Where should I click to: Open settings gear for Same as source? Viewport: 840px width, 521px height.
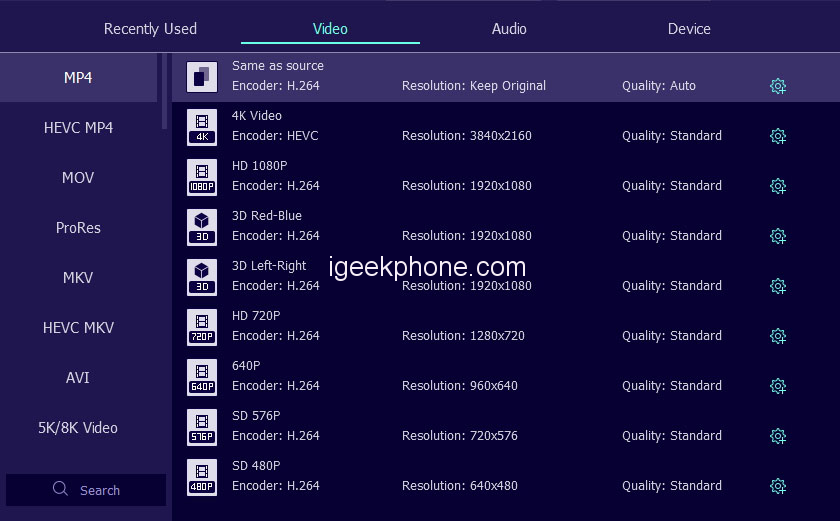click(778, 86)
